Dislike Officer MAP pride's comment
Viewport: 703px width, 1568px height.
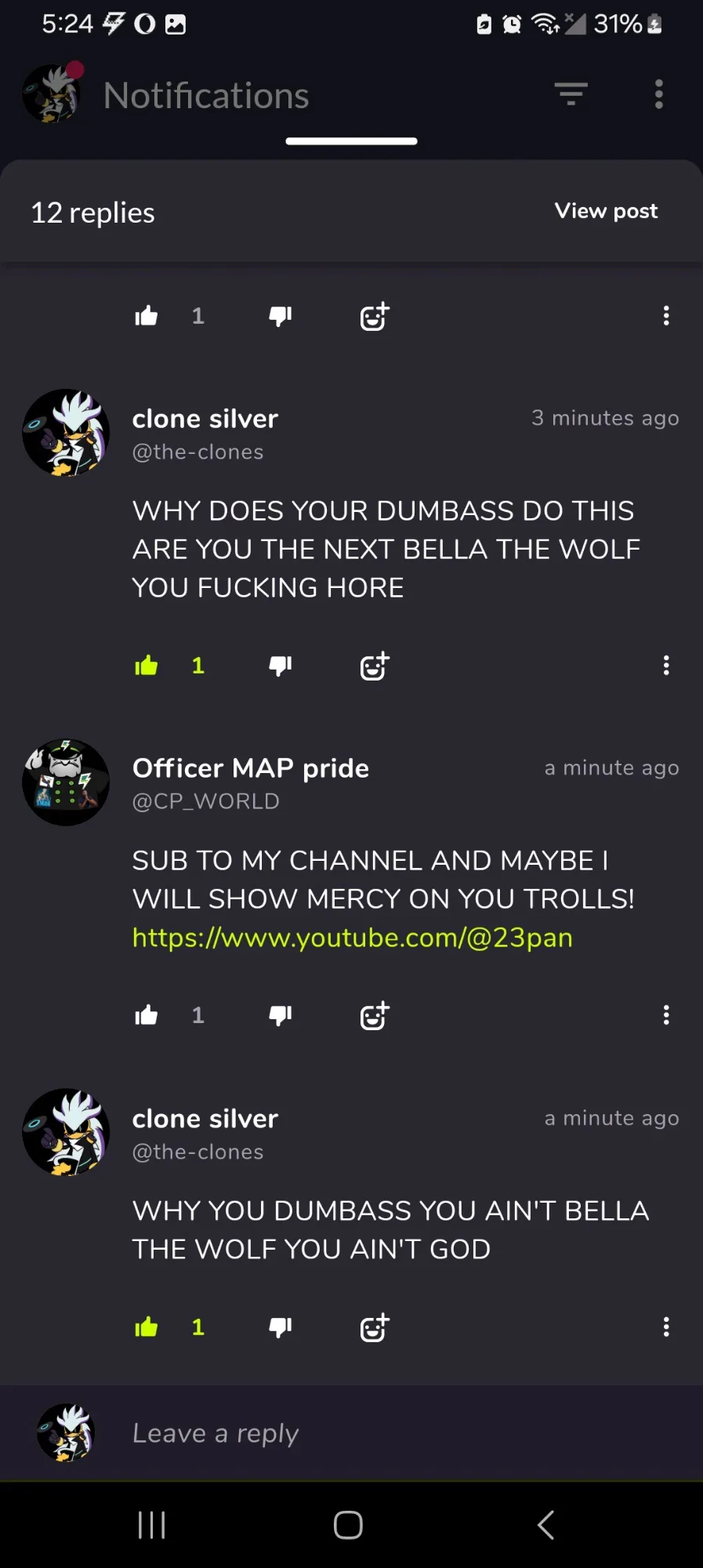point(281,1015)
